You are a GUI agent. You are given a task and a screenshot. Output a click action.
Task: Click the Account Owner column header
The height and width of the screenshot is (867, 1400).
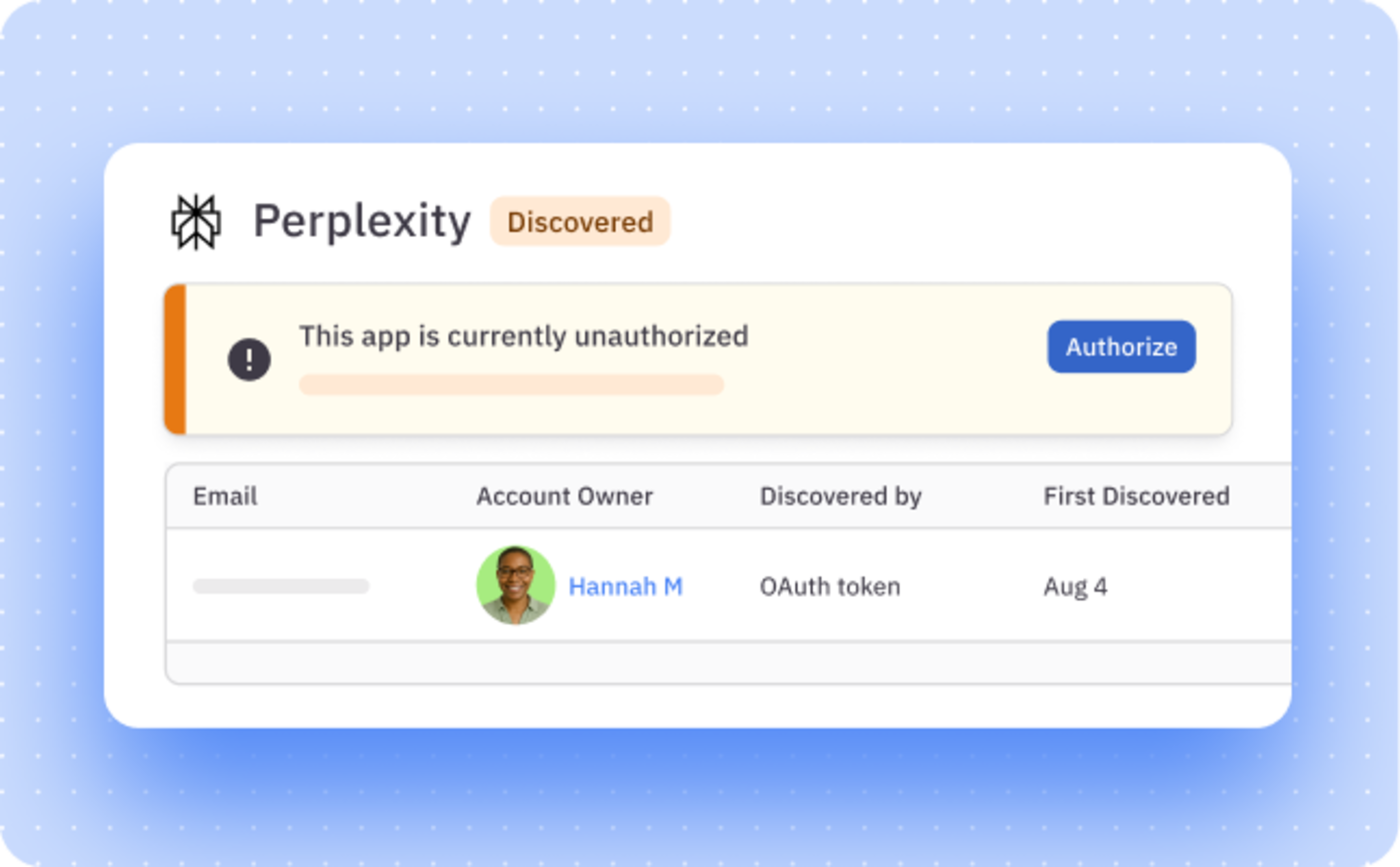pos(564,496)
